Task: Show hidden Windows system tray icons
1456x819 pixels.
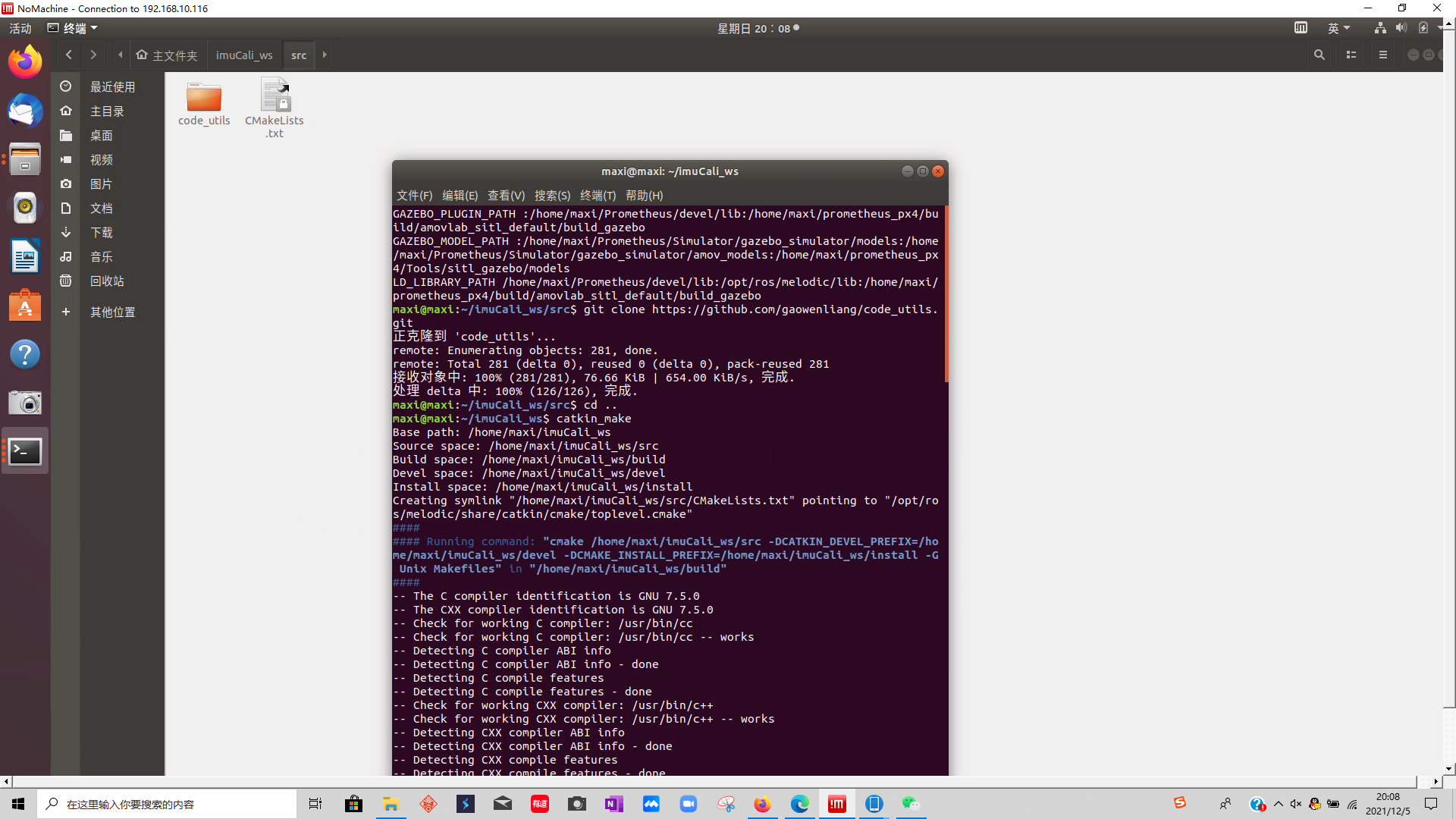Action: coord(1279,804)
